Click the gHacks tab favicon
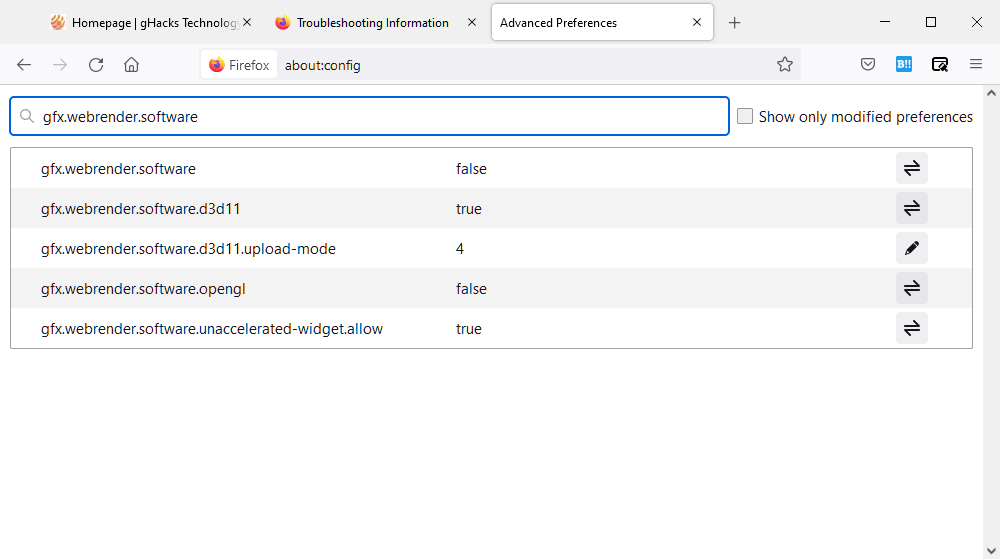The image size is (1000, 559). pos(57,23)
